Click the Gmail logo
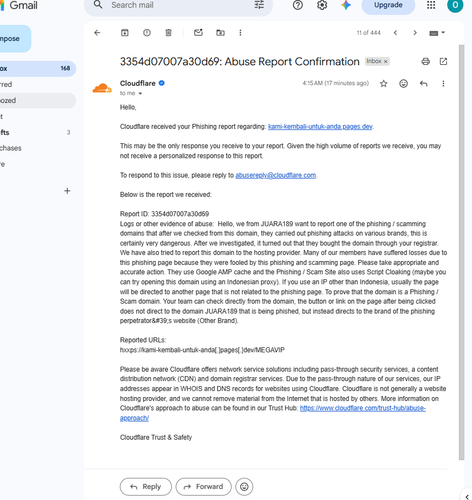 point(19,5)
